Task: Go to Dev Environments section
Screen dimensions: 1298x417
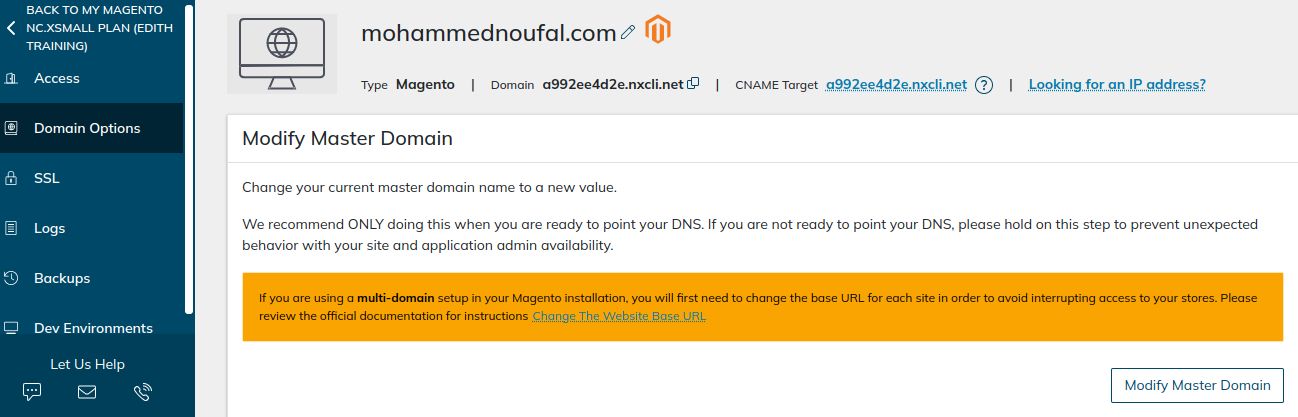Action: pyautogui.click(x=93, y=328)
